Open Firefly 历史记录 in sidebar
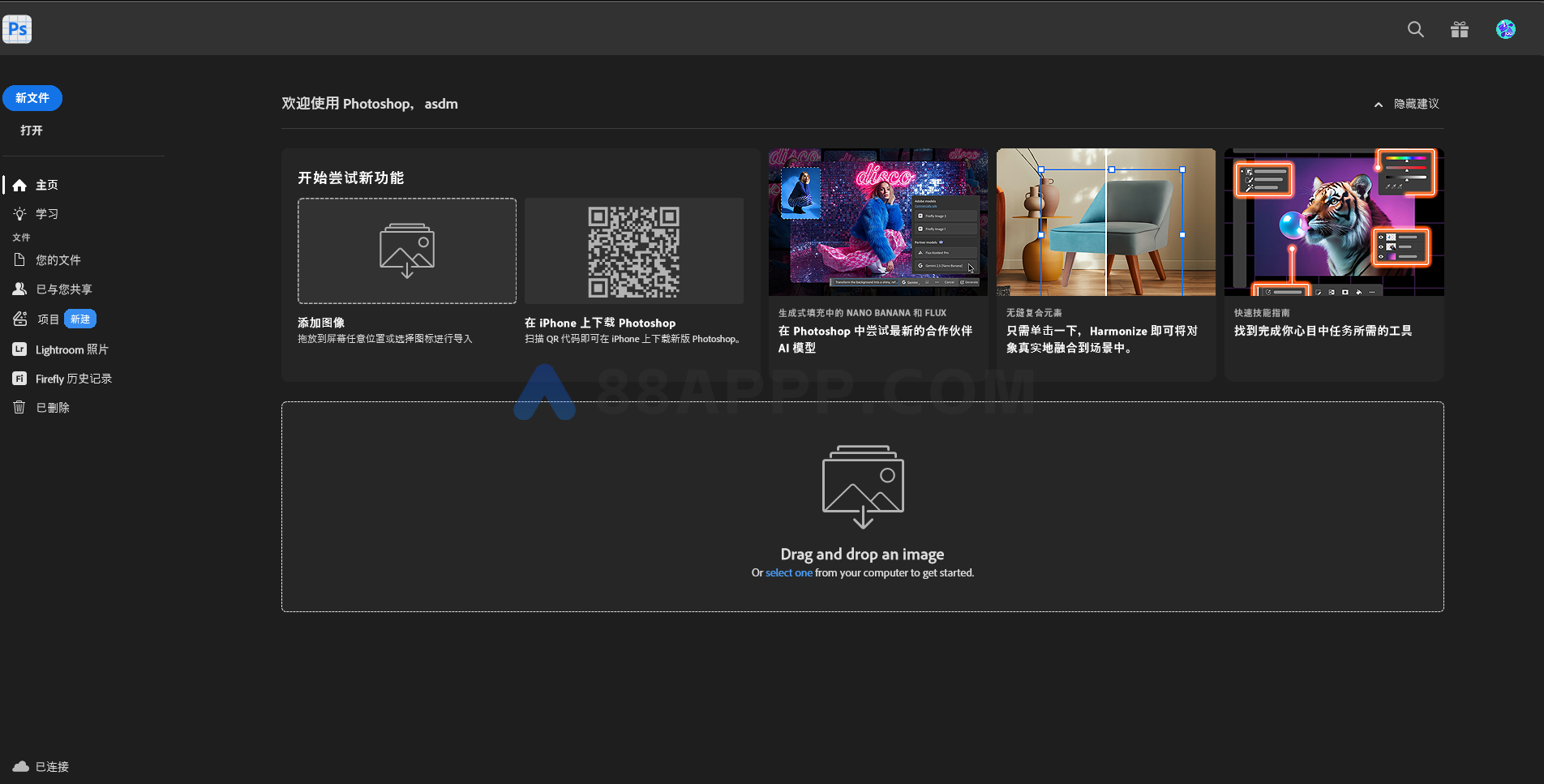The image size is (1544, 784). pos(73,379)
